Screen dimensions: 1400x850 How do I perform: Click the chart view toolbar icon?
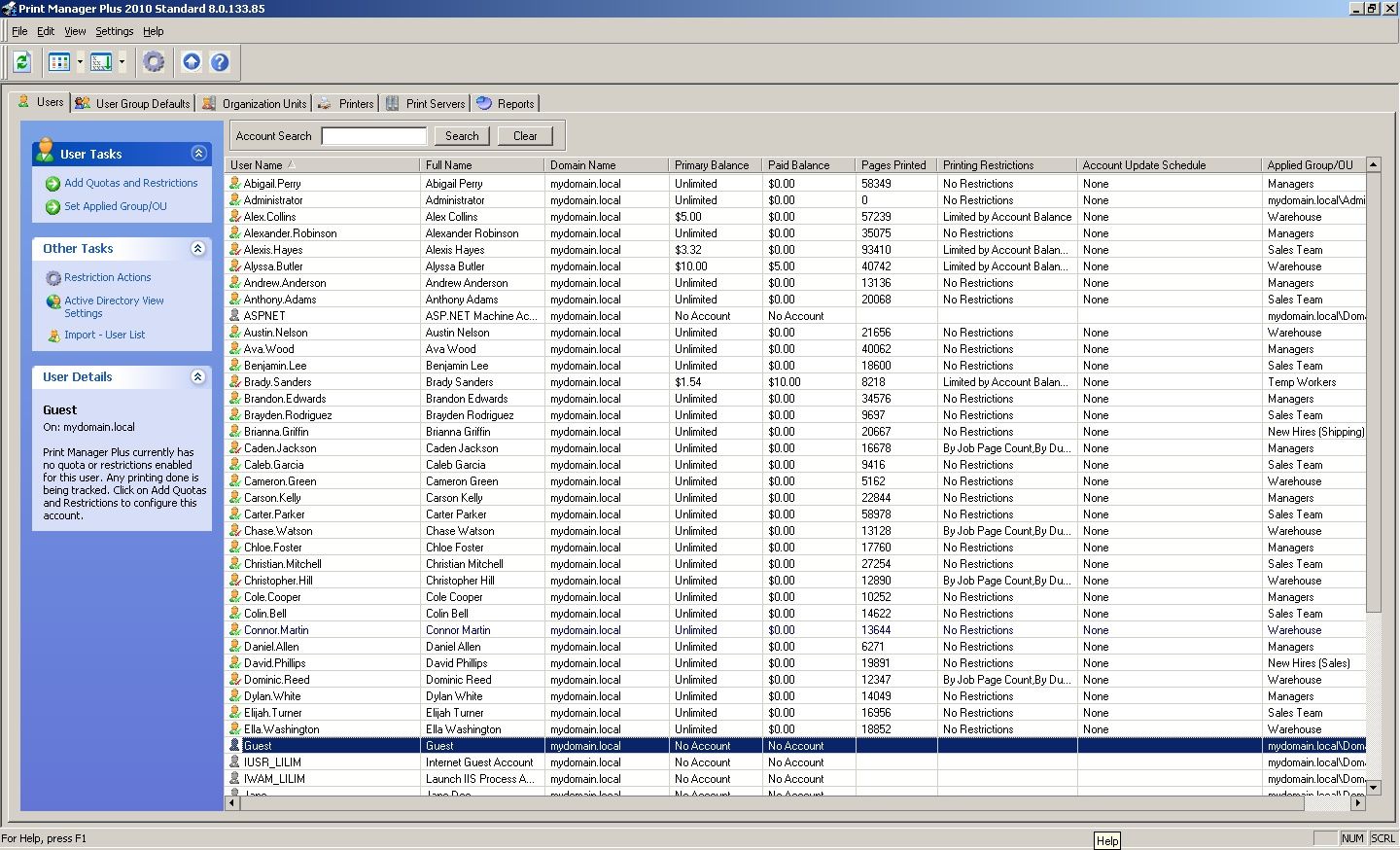[101, 62]
